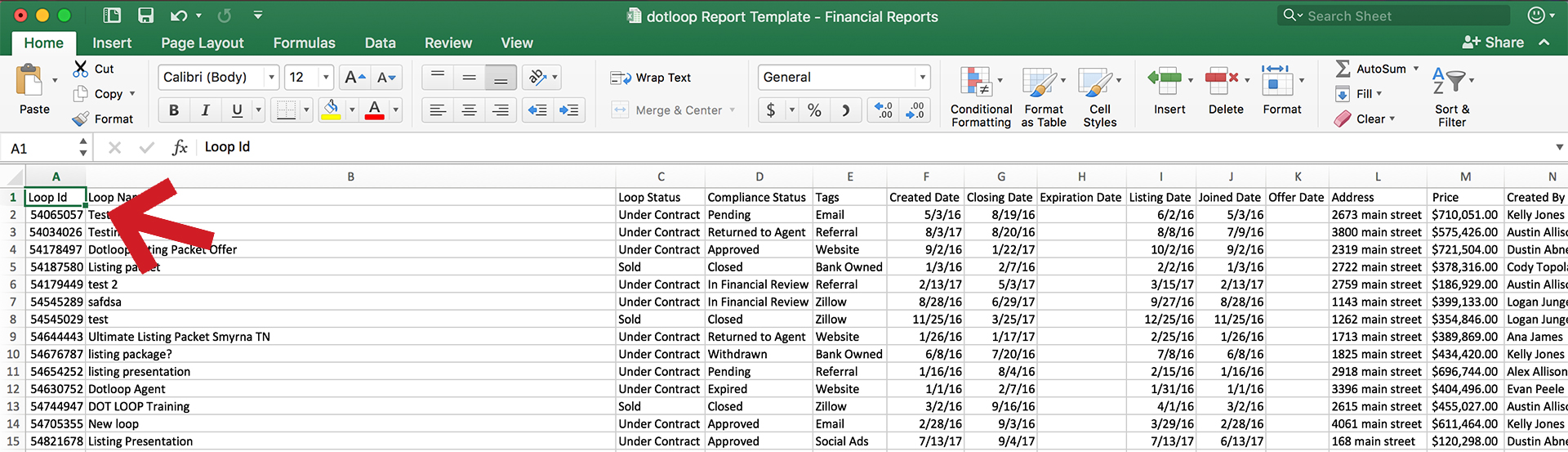Click the Format cells icon in ribbon
This screenshot has width=1568, height=452.
[x=1277, y=80]
